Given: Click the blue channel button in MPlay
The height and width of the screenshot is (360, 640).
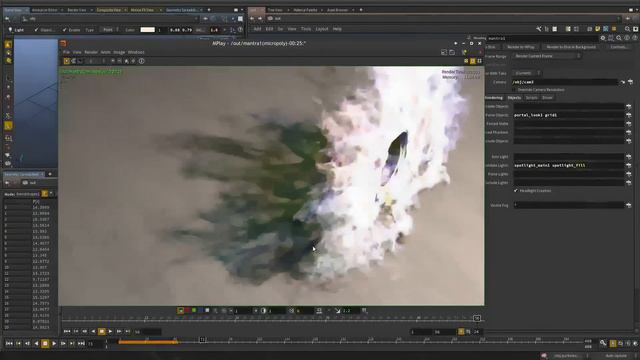Looking at the screenshot, I should coord(201,311).
